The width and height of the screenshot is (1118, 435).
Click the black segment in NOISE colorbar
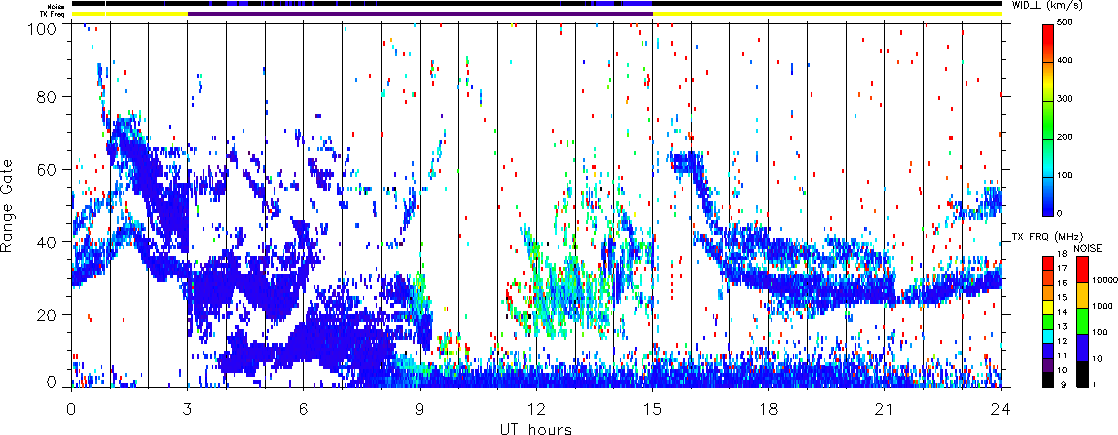[1082, 374]
